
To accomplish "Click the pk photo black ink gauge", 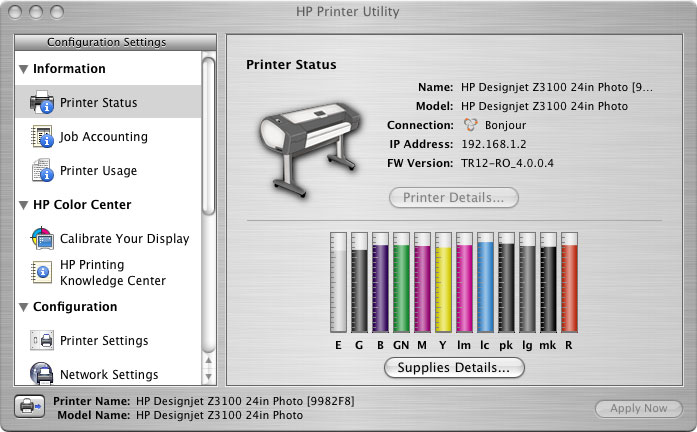I will pyautogui.click(x=506, y=282).
